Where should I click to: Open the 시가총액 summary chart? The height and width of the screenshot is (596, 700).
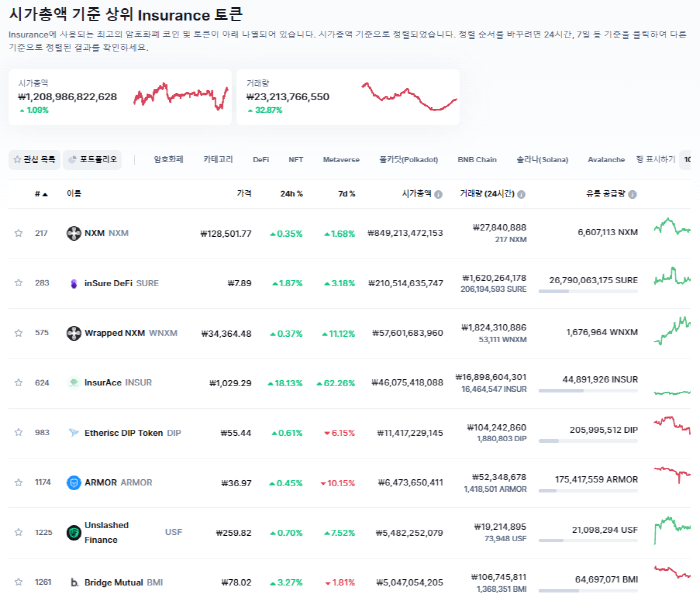pyautogui.click(x=181, y=96)
